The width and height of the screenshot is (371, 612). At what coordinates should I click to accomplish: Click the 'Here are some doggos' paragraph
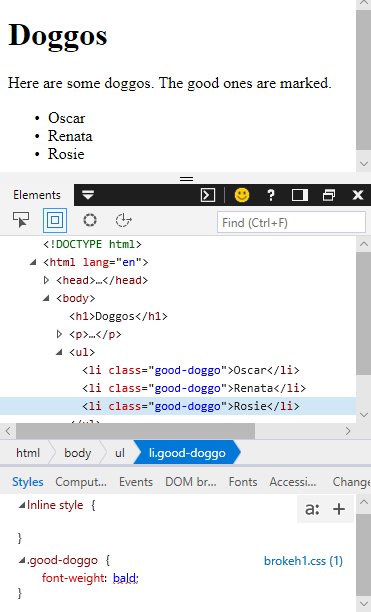(170, 83)
